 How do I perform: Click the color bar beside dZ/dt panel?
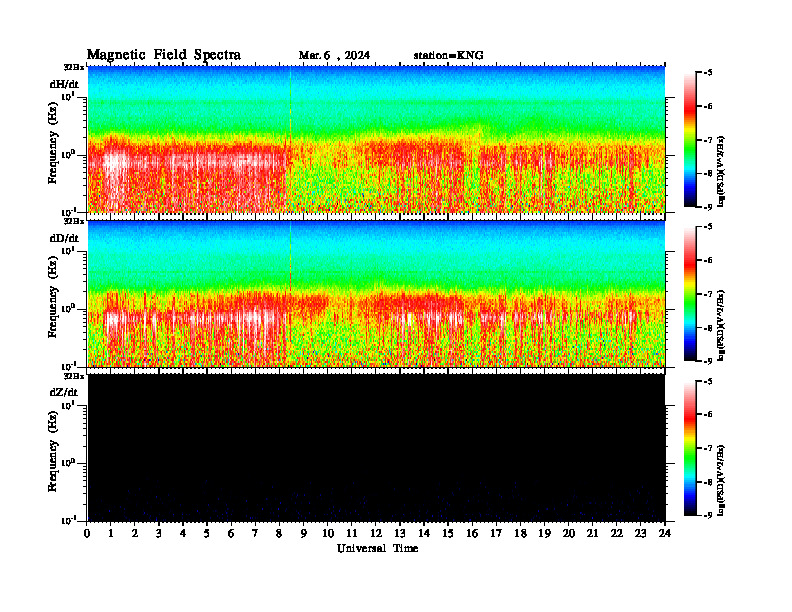(689, 448)
